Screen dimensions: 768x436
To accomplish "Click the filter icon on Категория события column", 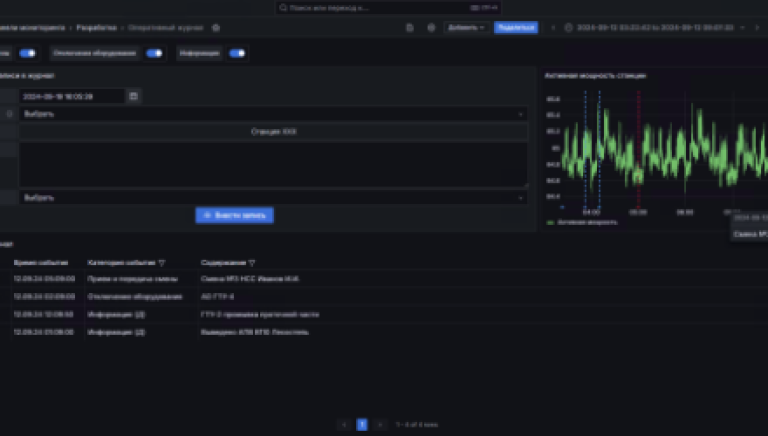I will [162, 263].
